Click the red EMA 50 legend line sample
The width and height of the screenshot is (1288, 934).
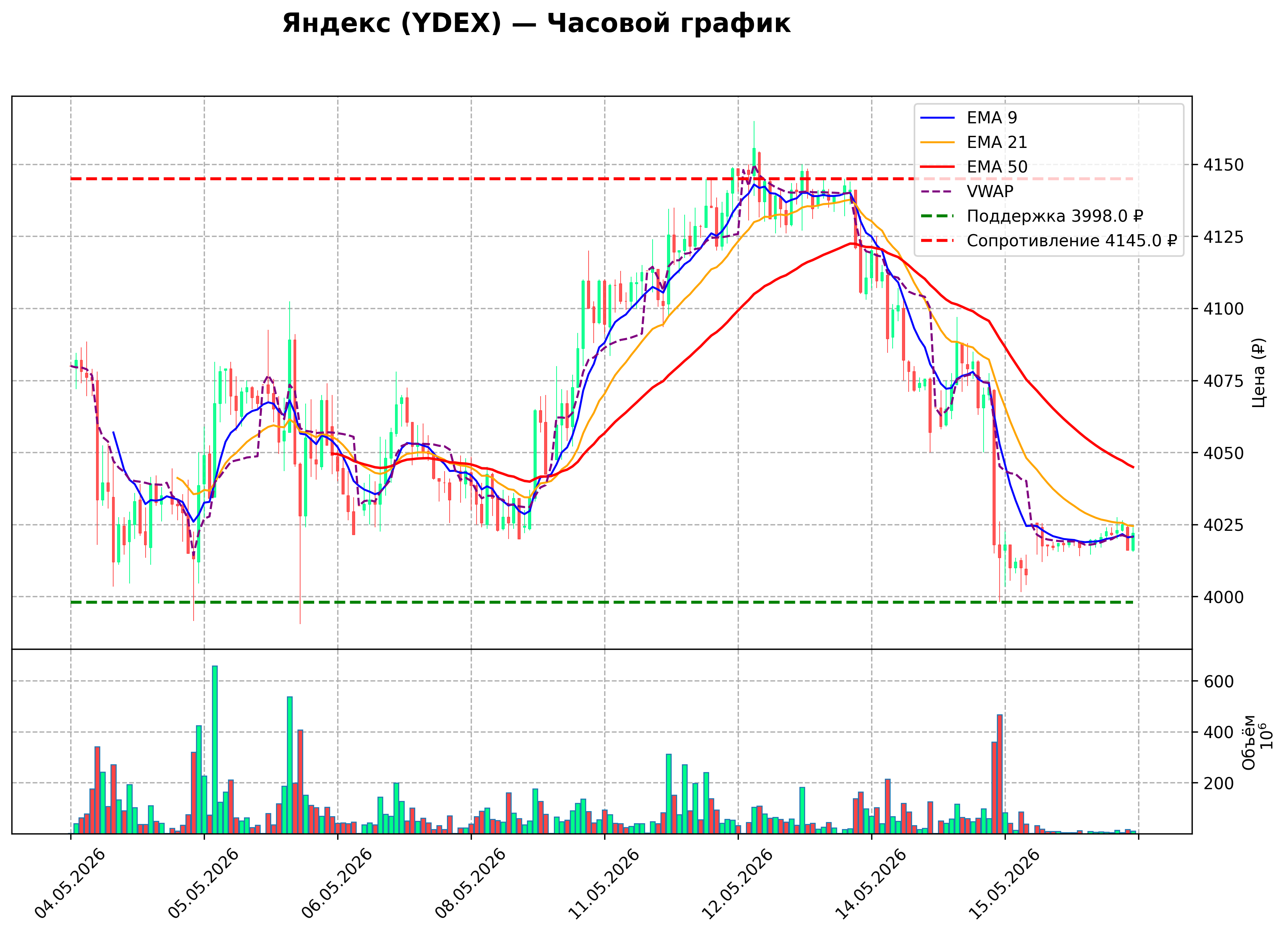(x=938, y=167)
